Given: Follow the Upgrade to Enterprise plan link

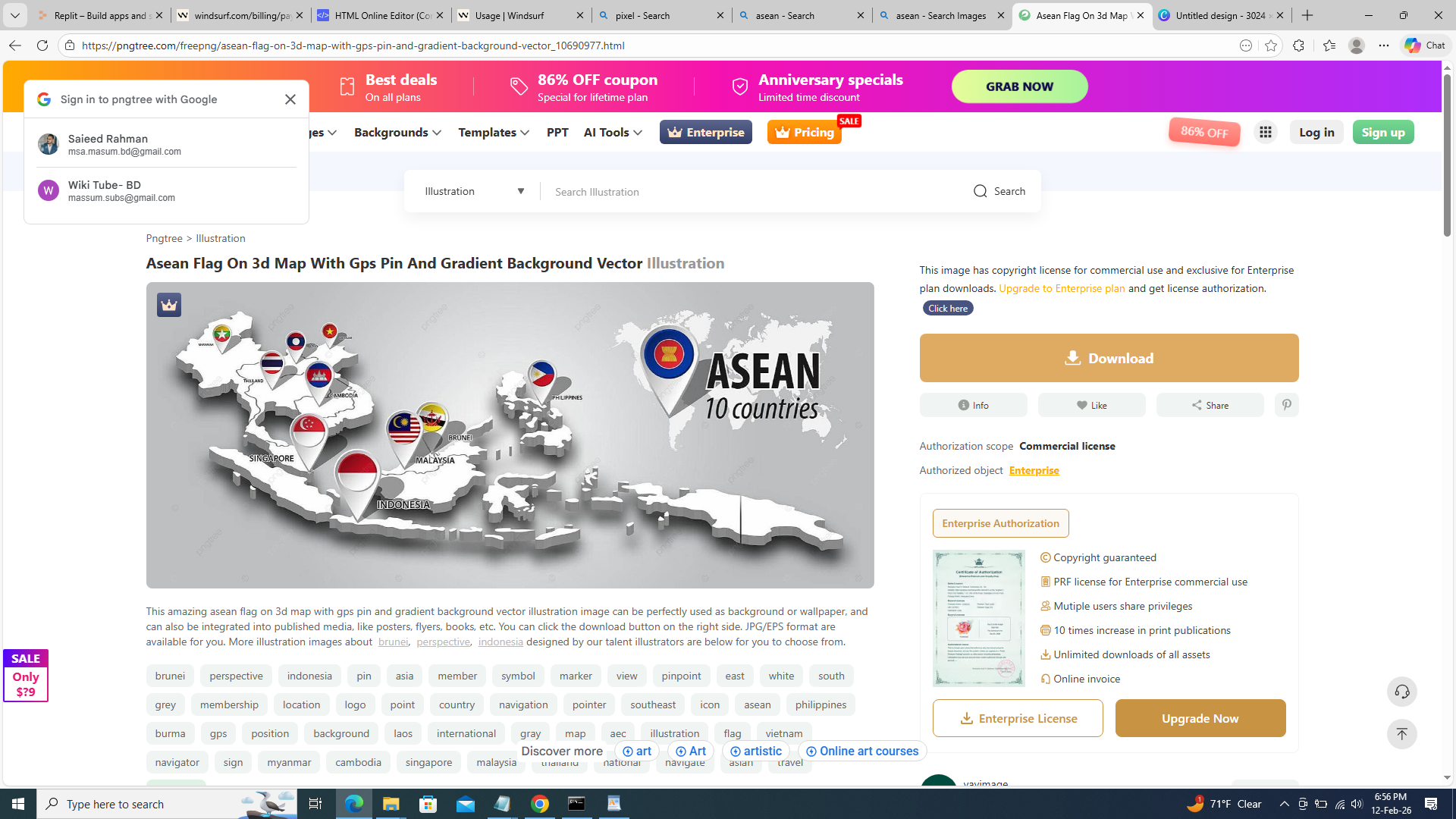Looking at the screenshot, I should [x=1061, y=288].
